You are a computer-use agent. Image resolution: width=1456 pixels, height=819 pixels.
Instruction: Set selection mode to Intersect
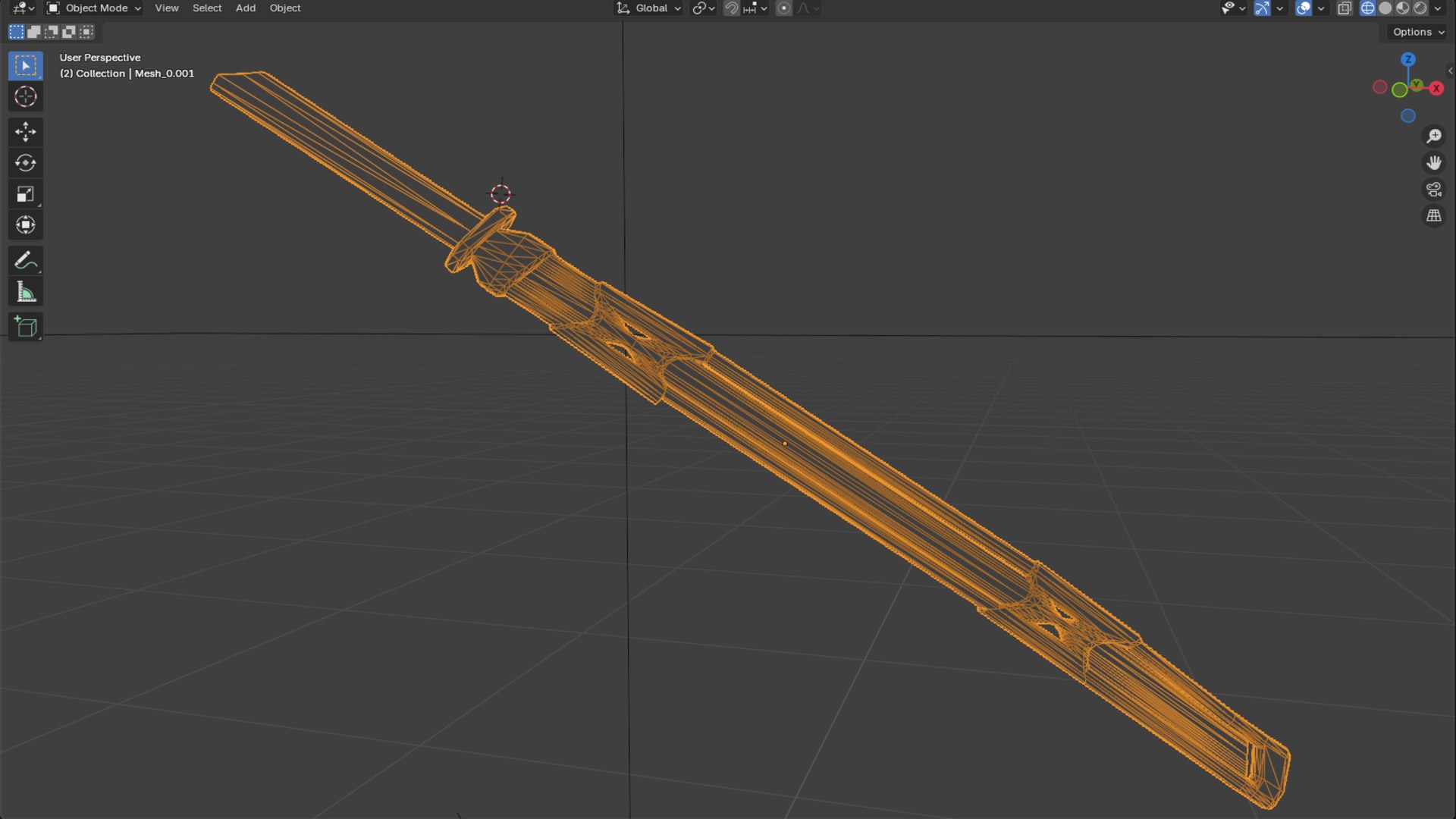(86, 32)
